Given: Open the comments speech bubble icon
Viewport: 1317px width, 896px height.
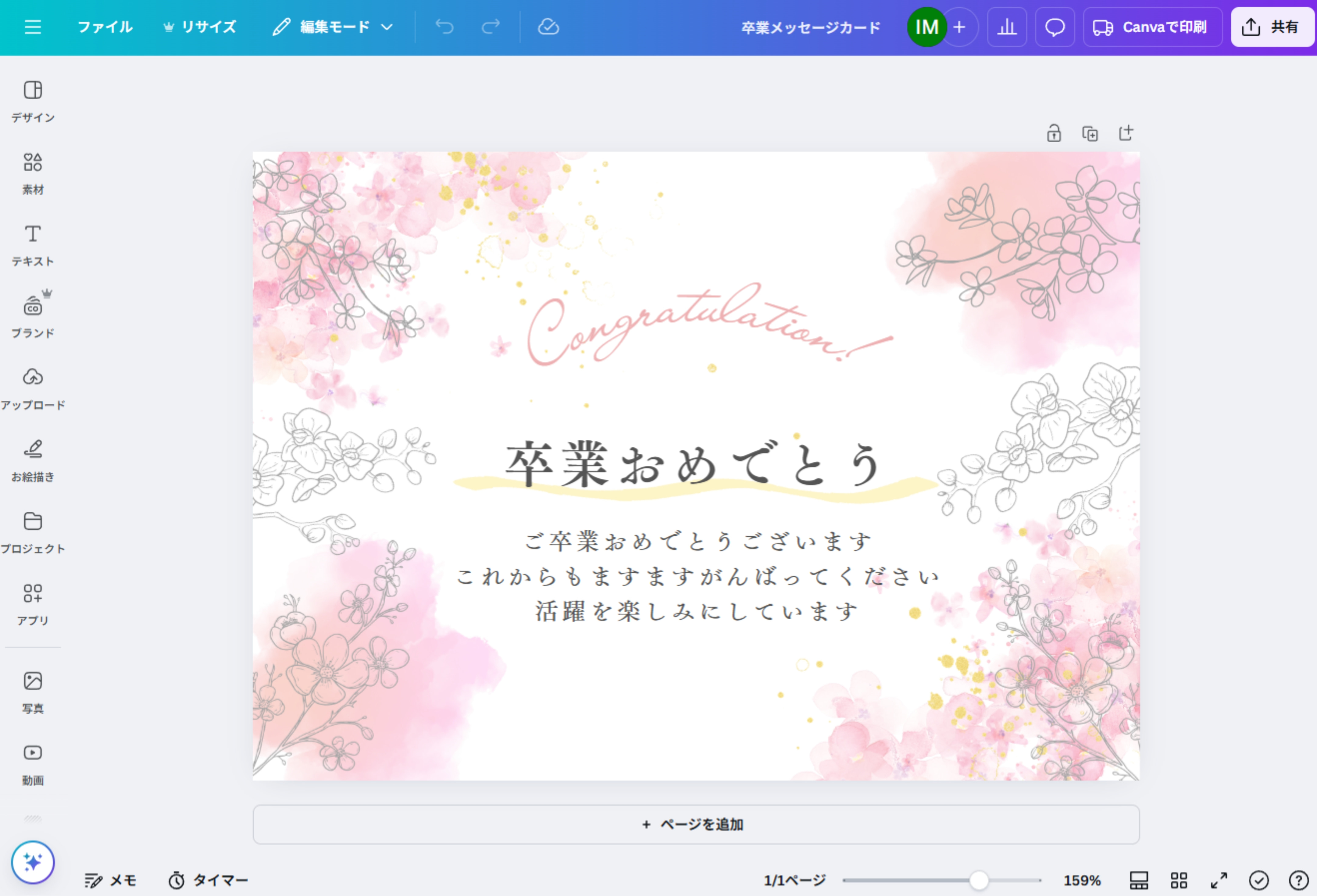Looking at the screenshot, I should pyautogui.click(x=1055, y=27).
